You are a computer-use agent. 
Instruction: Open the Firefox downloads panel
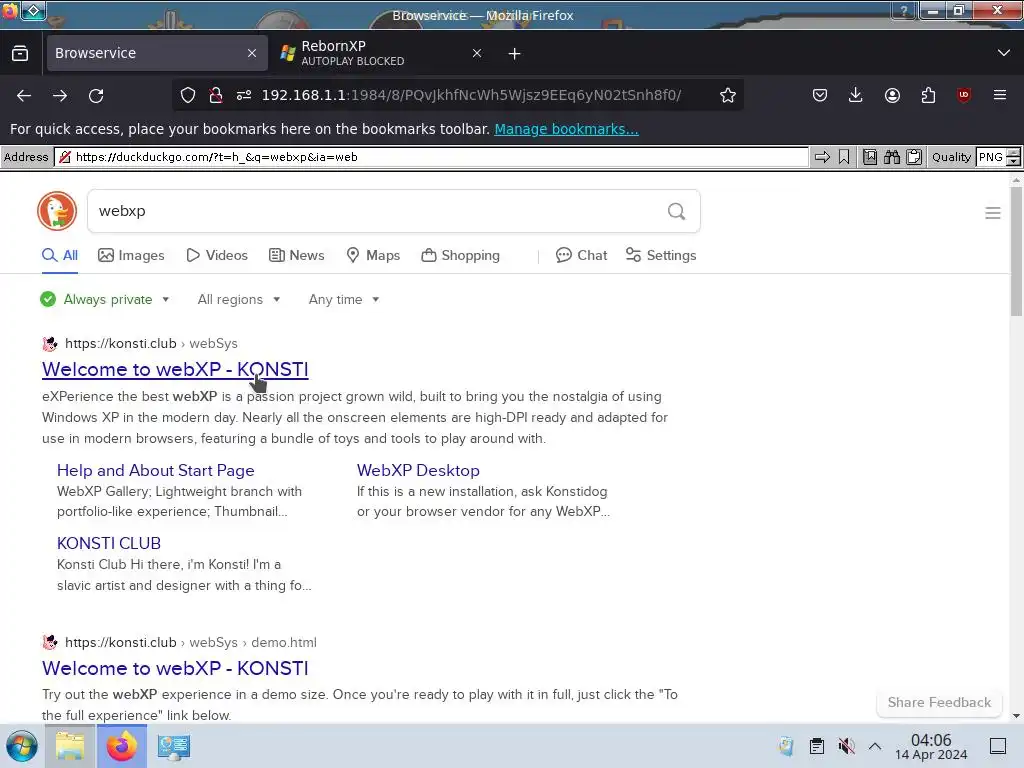pos(856,95)
